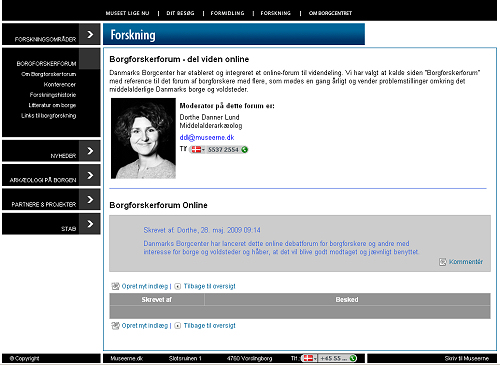Open the Om Borgcentret menu item
Screen dimensions: 500x365
tap(330, 13)
